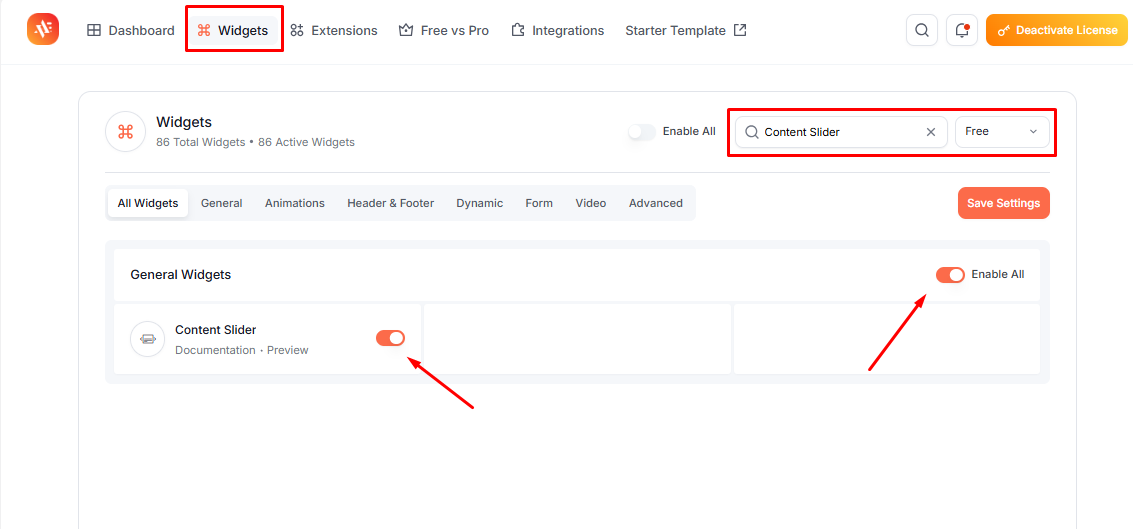
Task: Select the Dynamic filter tab
Action: coord(480,203)
